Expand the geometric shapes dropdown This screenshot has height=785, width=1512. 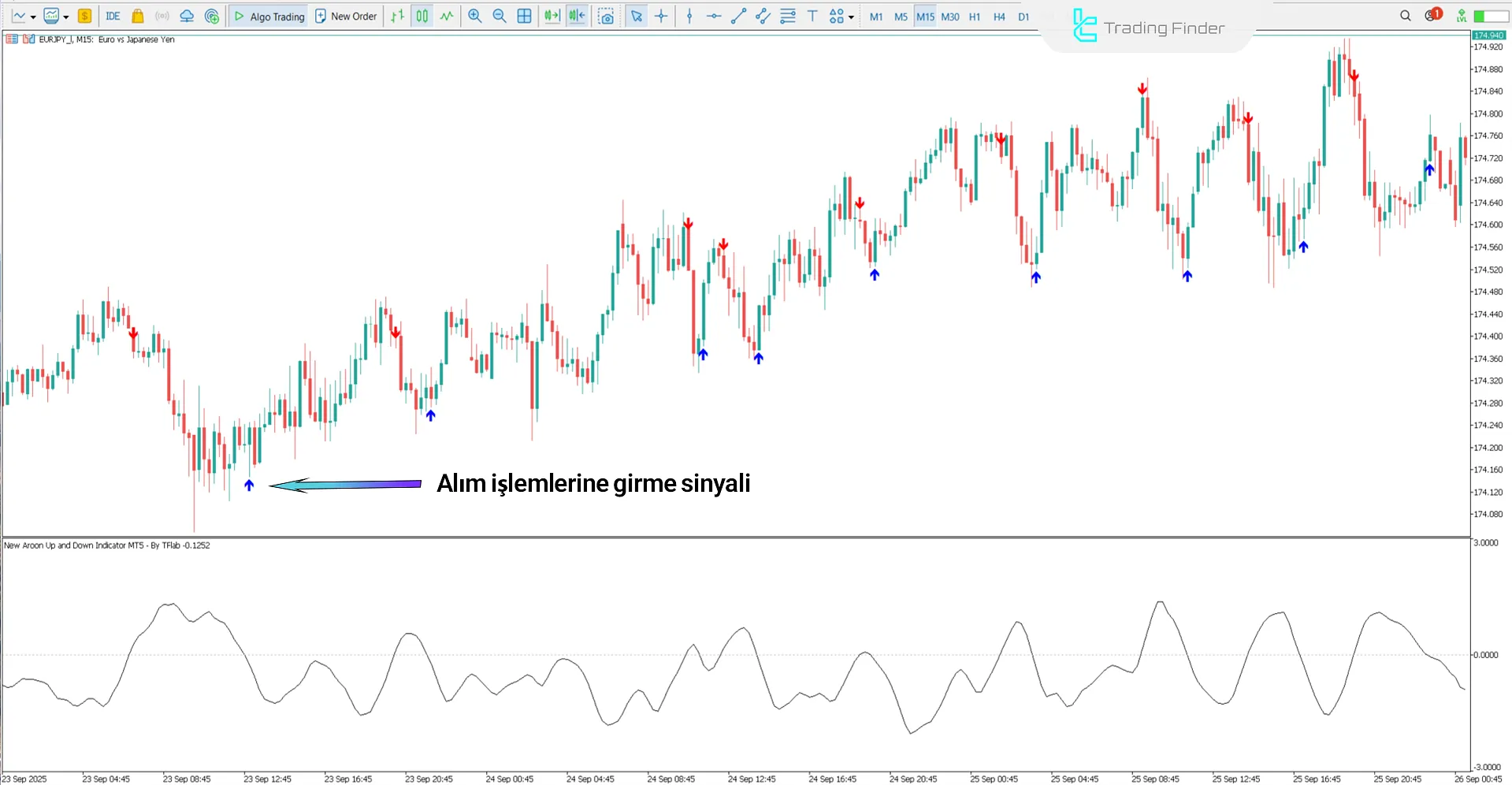852,16
